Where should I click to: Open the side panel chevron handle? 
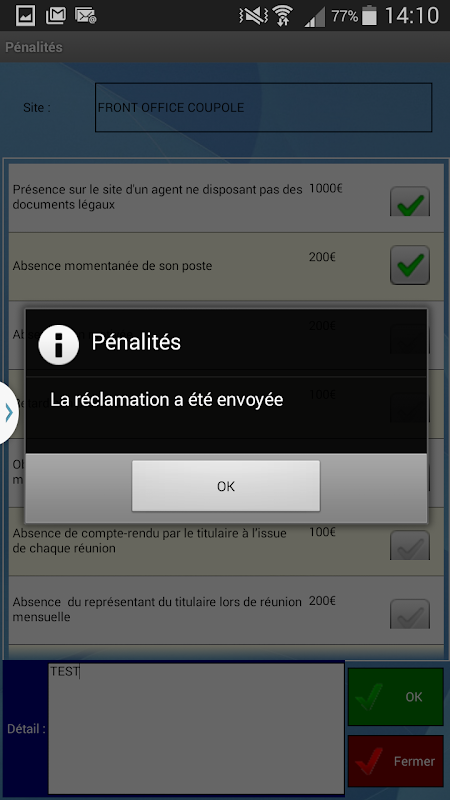click(x=9, y=412)
